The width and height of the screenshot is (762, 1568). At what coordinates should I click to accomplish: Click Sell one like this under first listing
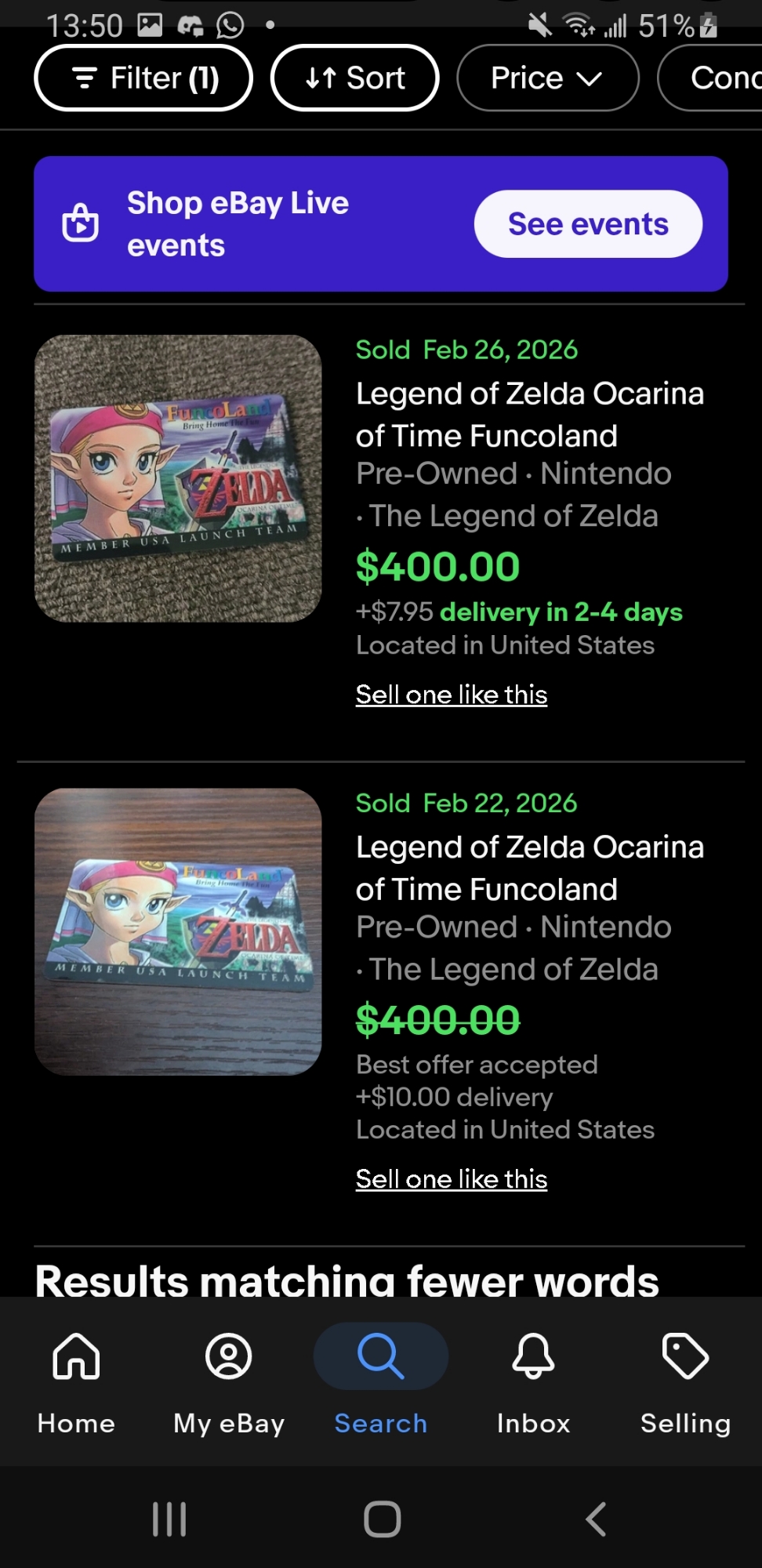(x=452, y=695)
